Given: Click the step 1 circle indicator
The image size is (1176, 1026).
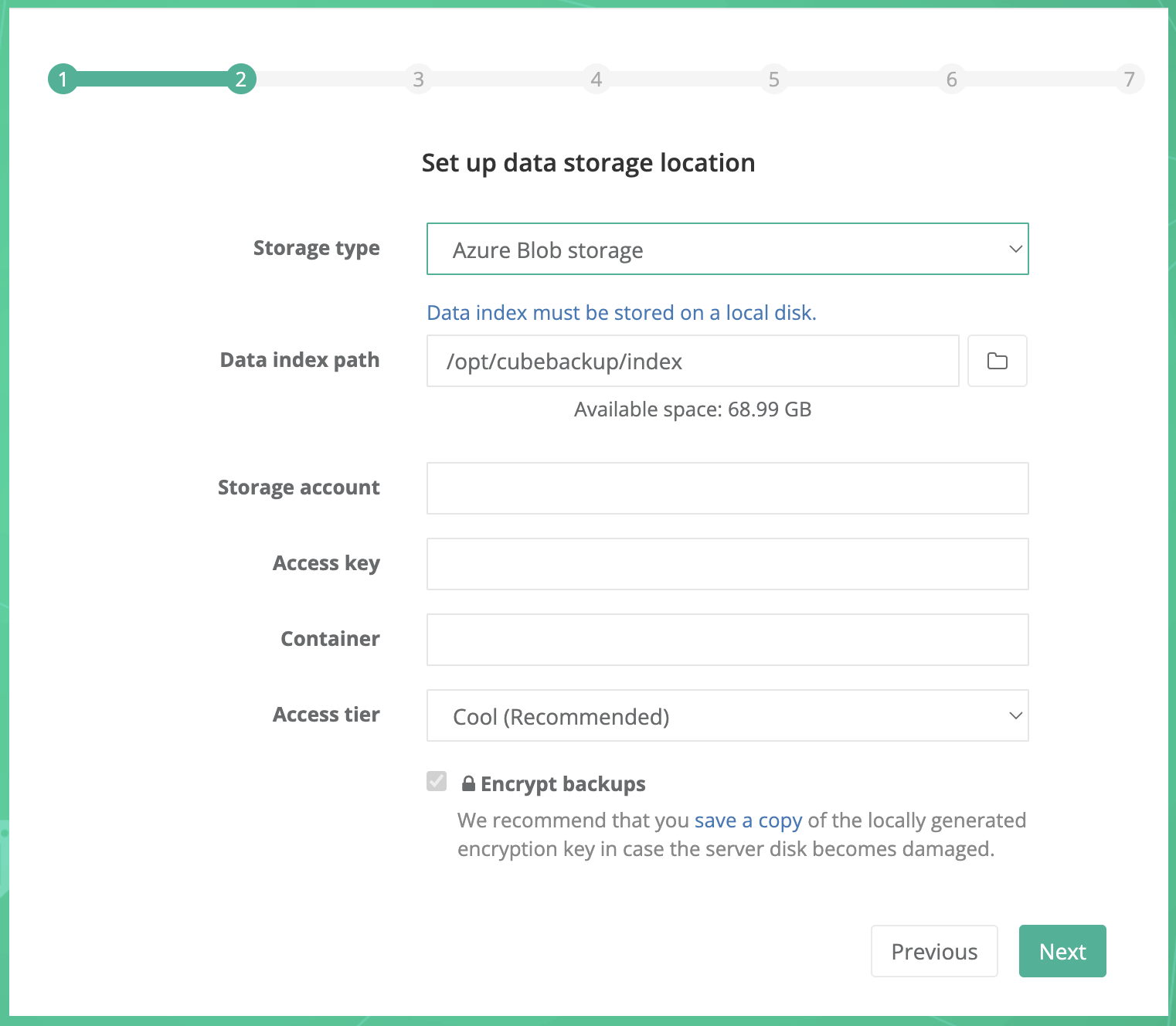Looking at the screenshot, I should 63,79.
